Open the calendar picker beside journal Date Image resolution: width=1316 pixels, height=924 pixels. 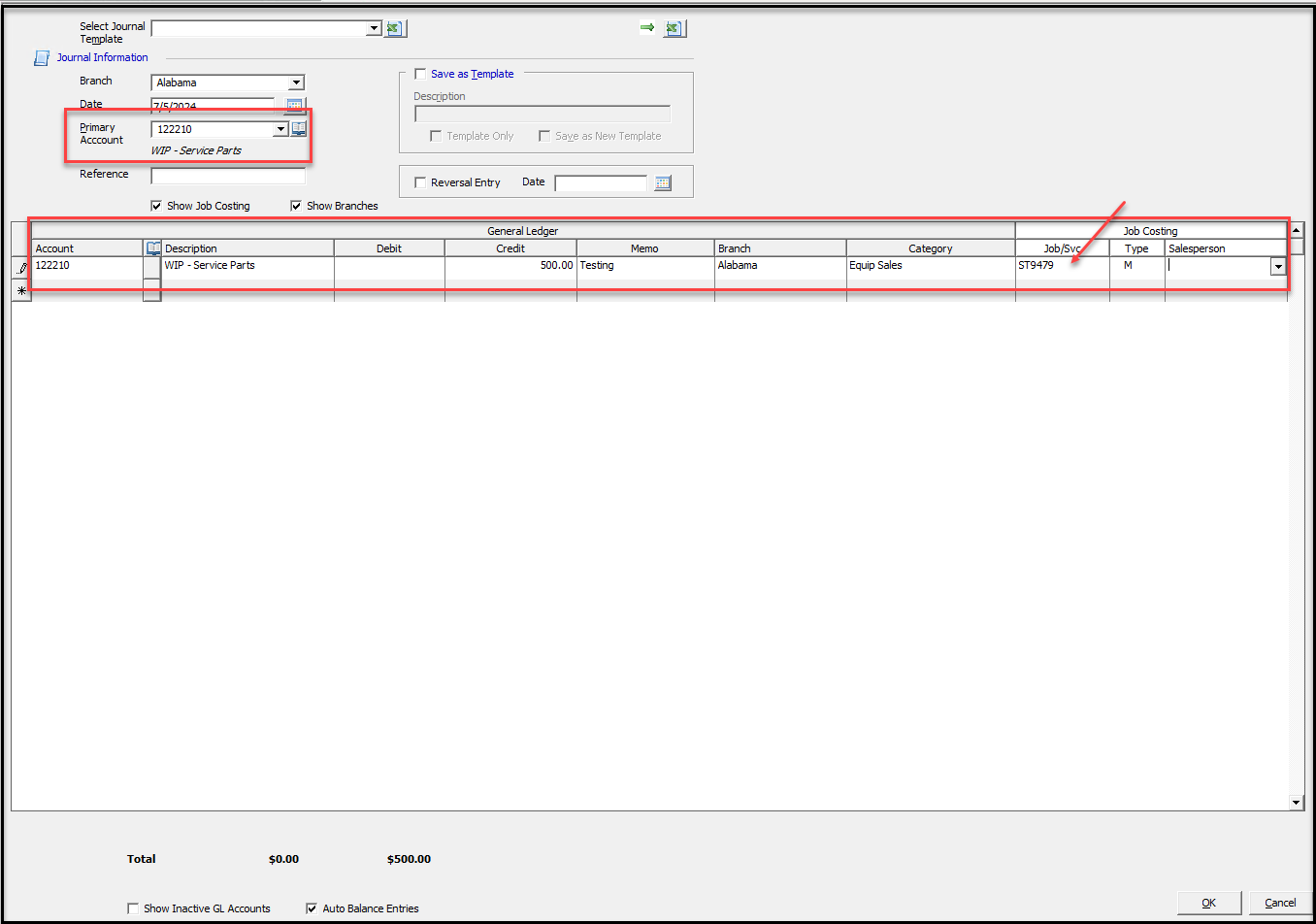tap(295, 105)
